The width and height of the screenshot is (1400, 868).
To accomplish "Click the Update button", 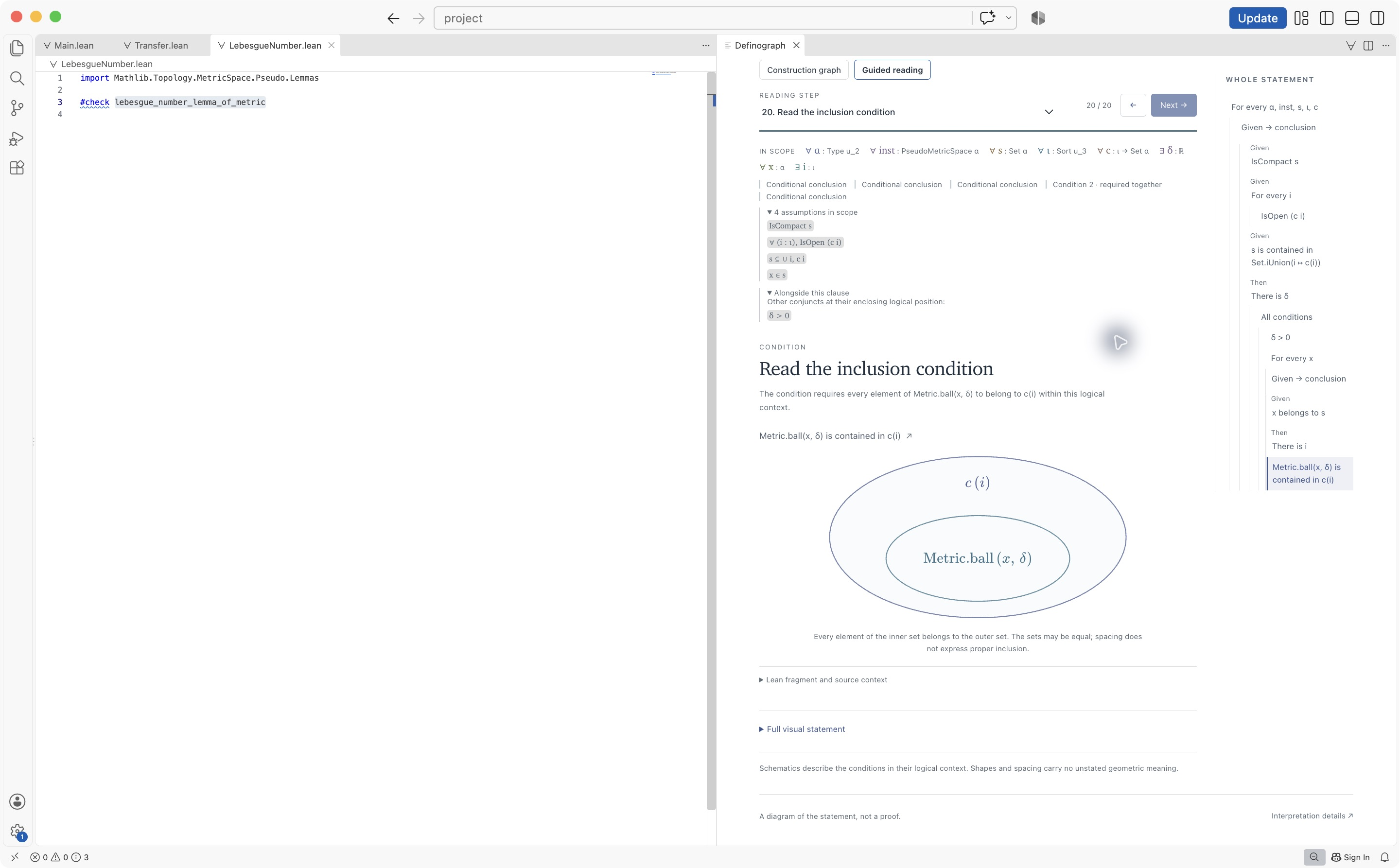I will [x=1257, y=18].
